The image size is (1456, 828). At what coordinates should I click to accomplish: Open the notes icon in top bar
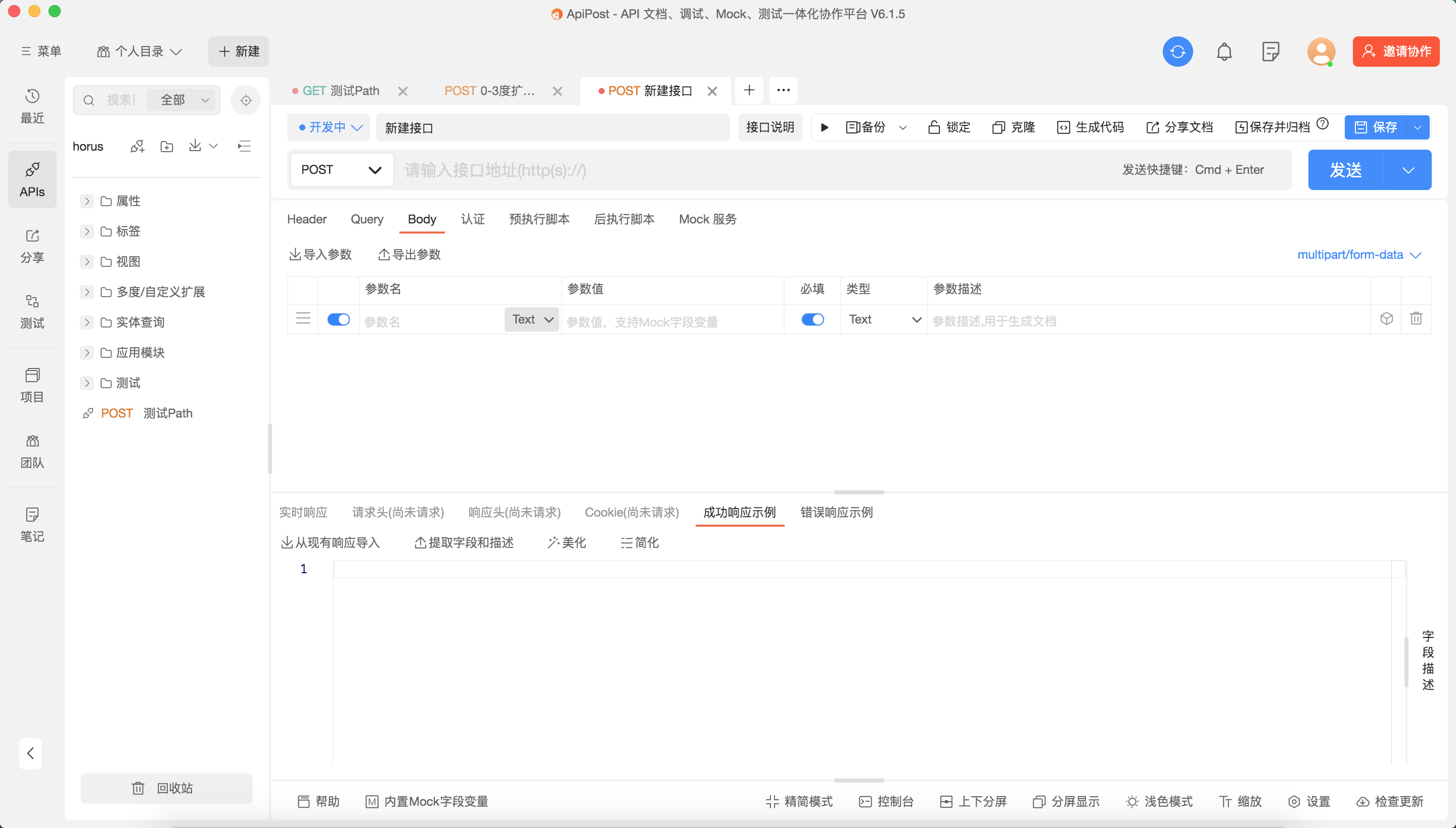(x=1270, y=52)
